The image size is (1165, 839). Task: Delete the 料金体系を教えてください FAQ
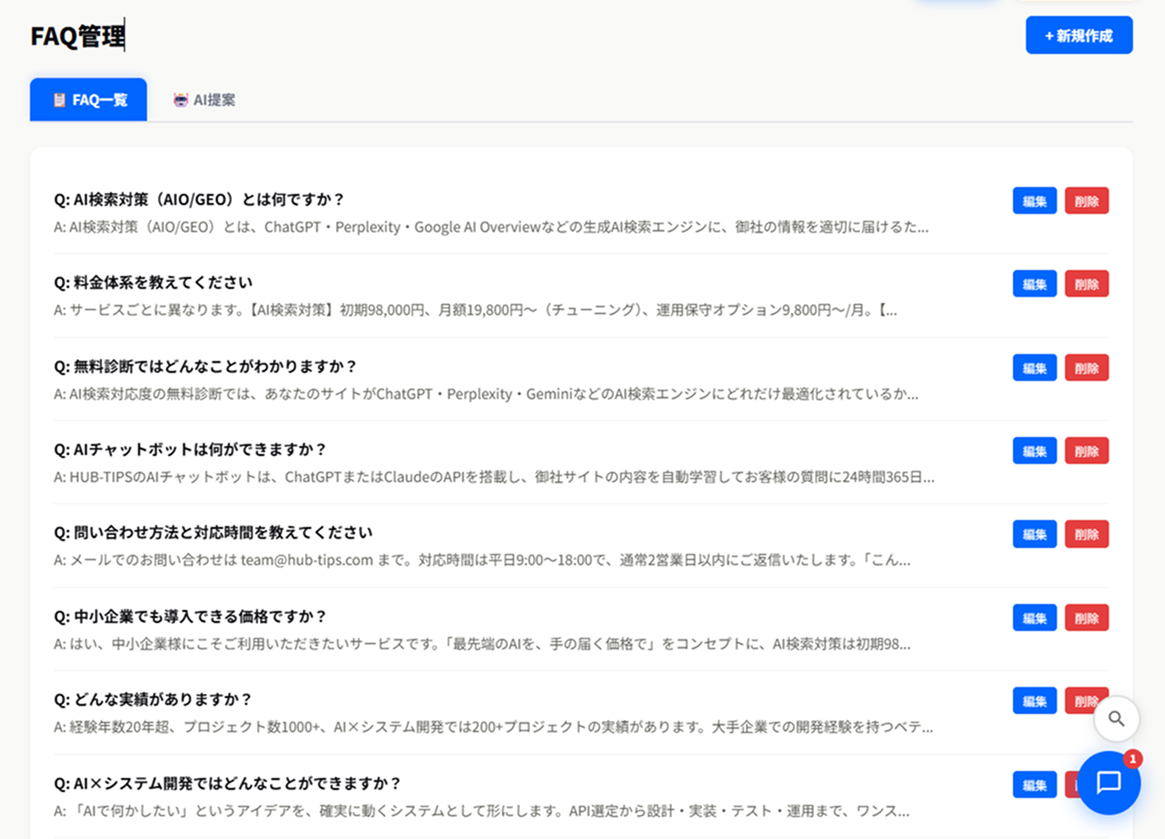point(1086,284)
